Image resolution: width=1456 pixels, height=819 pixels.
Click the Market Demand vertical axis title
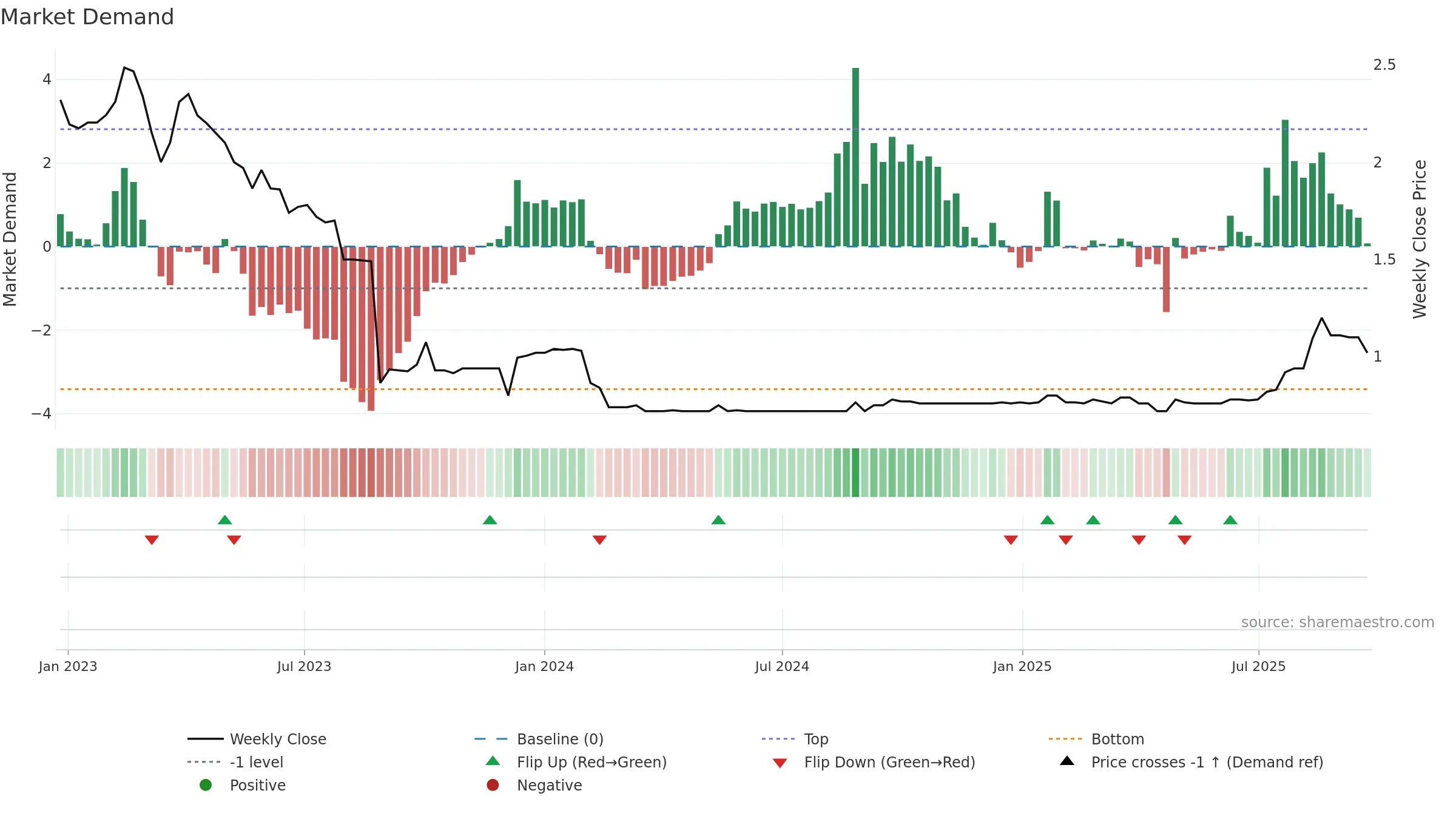coord(10,239)
